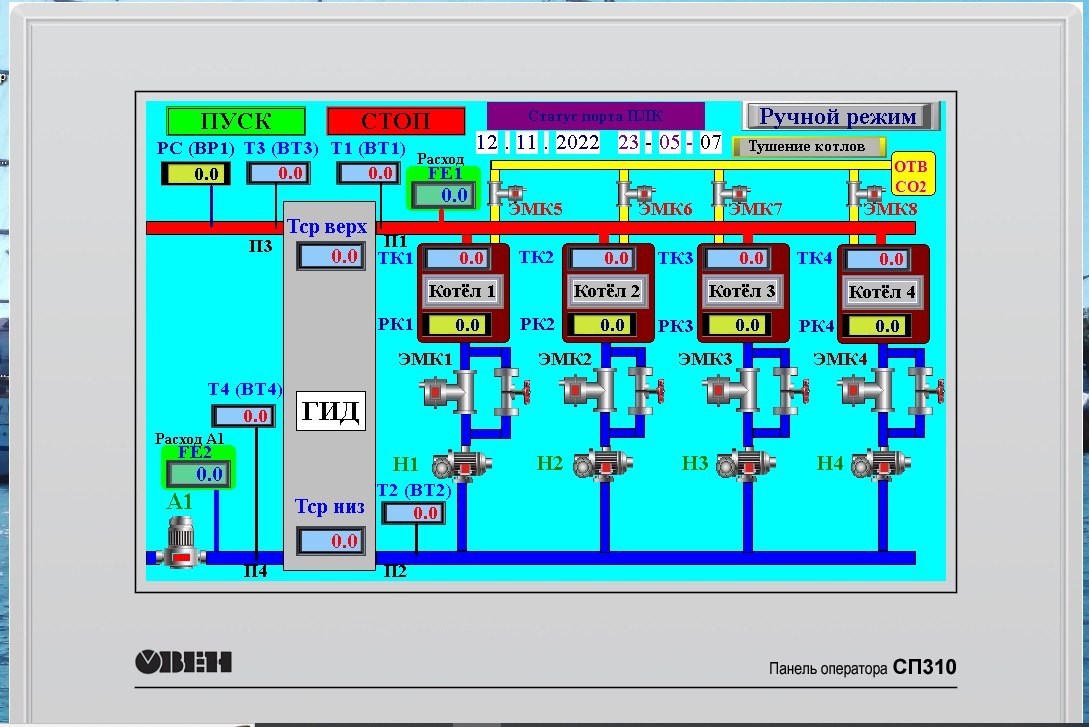The height and width of the screenshot is (727, 1089).
Task: Click the purple Статус порта ПЛК indicator
Action: (596, 115)
